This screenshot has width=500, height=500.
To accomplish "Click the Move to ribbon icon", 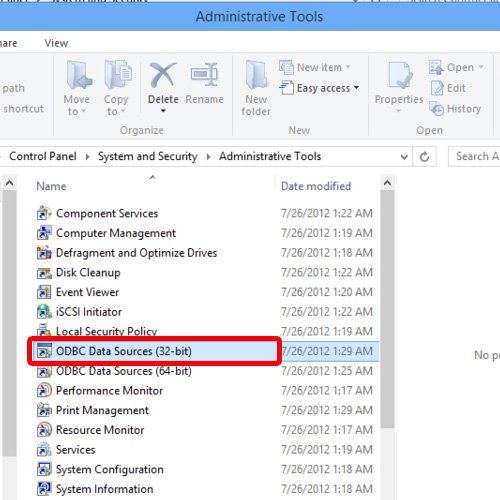I will [79, 75].
